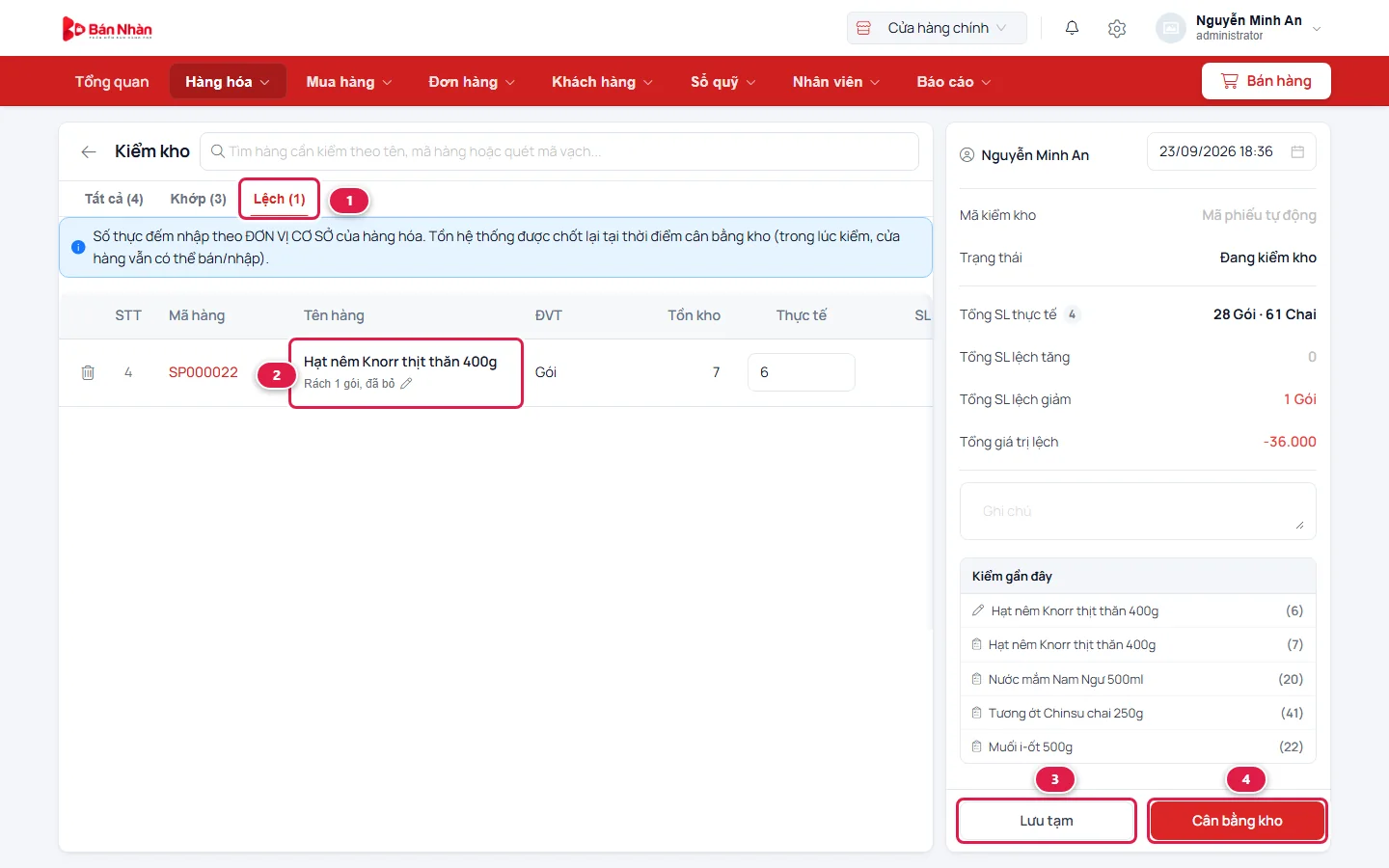Viewport: 1389px width, 868px height.
Task: Open the Cửa hàng chính store dropdown
Action: click(x=937, y=28)
